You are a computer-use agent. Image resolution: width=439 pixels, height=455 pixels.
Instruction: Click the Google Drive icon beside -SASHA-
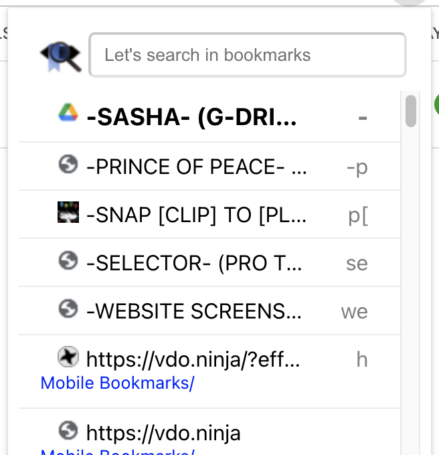68,112
